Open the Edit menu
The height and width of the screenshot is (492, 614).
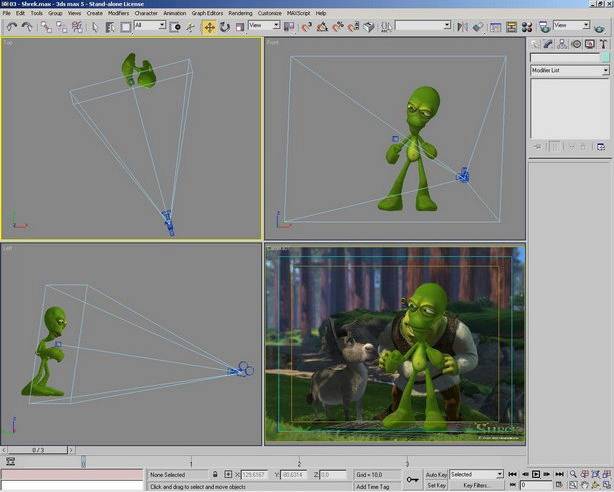(x=20, y=13)
